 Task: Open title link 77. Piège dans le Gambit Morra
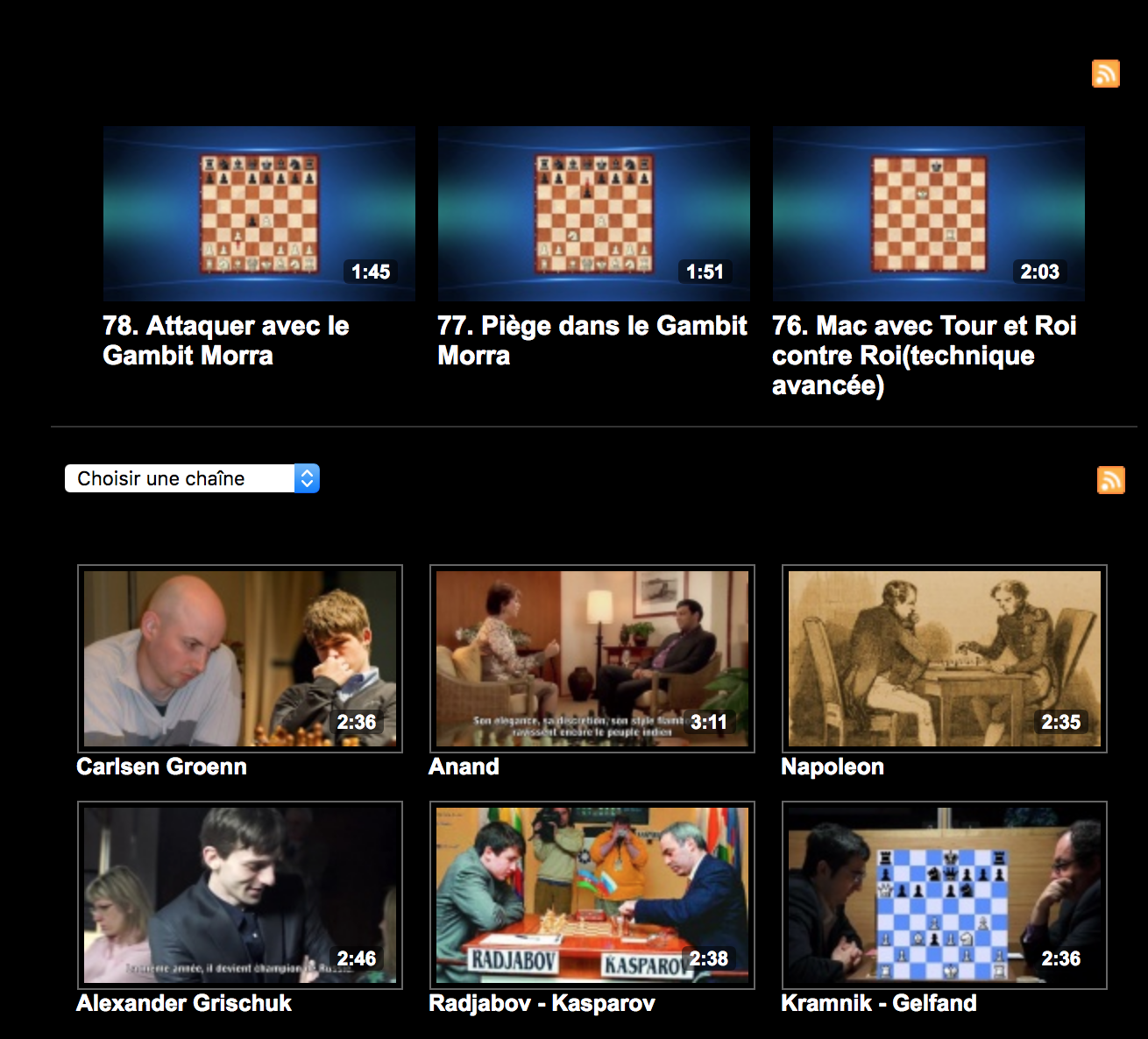(592, 341)
